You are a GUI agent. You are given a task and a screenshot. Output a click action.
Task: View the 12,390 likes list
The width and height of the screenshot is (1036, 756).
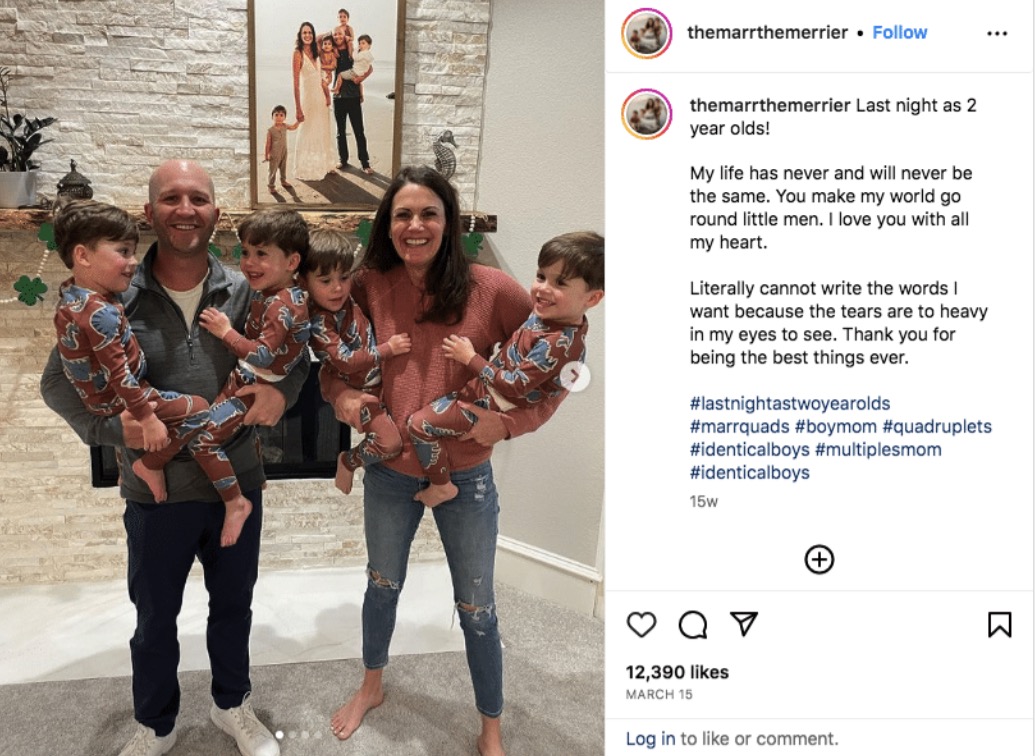click(x=677, y=672)
